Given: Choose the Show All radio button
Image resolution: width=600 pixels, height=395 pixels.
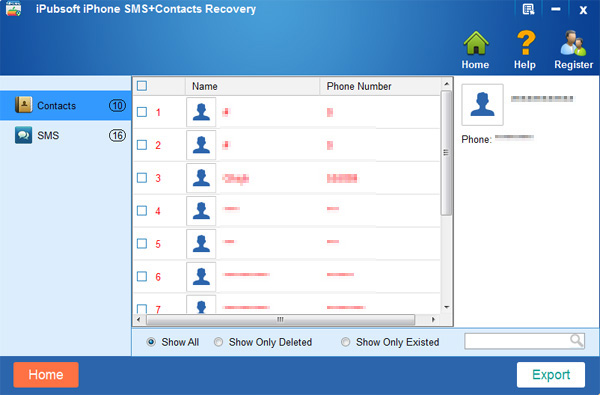Looking at the screenshot, I should pyautogui.click(x=151, y=342).
